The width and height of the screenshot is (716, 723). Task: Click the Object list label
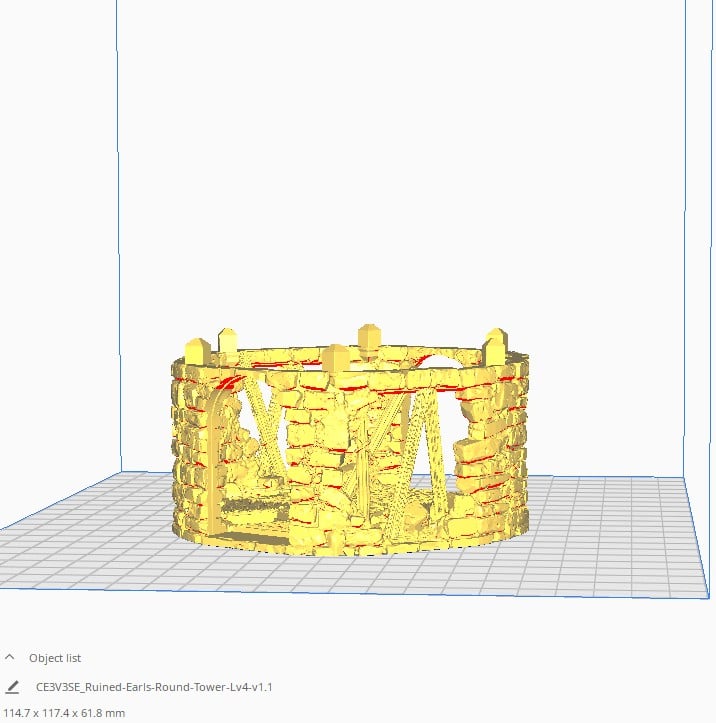55,658
